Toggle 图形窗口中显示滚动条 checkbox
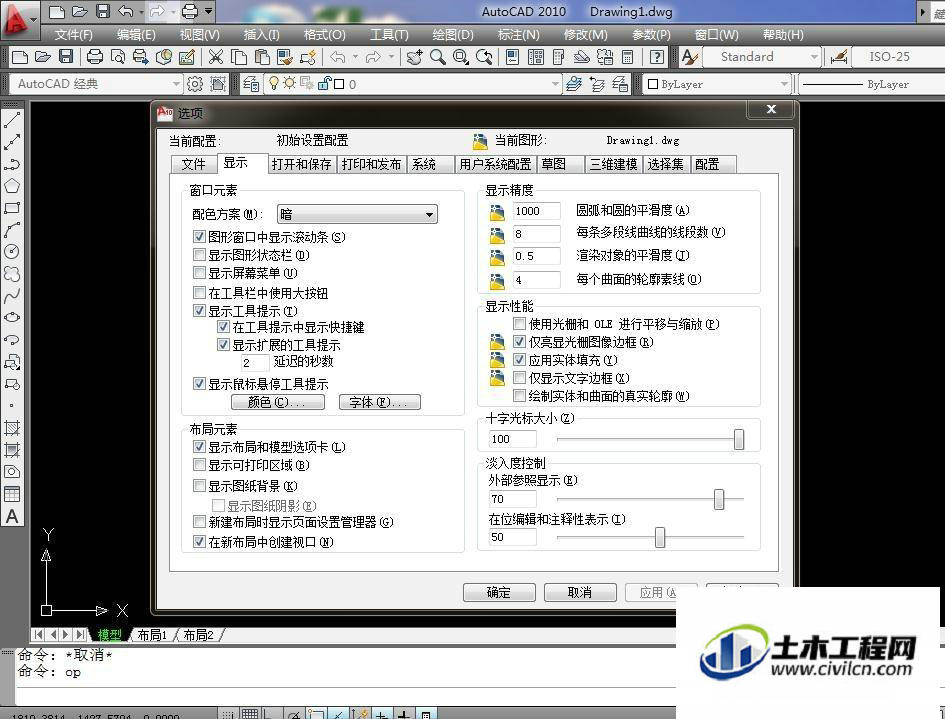 199,237
